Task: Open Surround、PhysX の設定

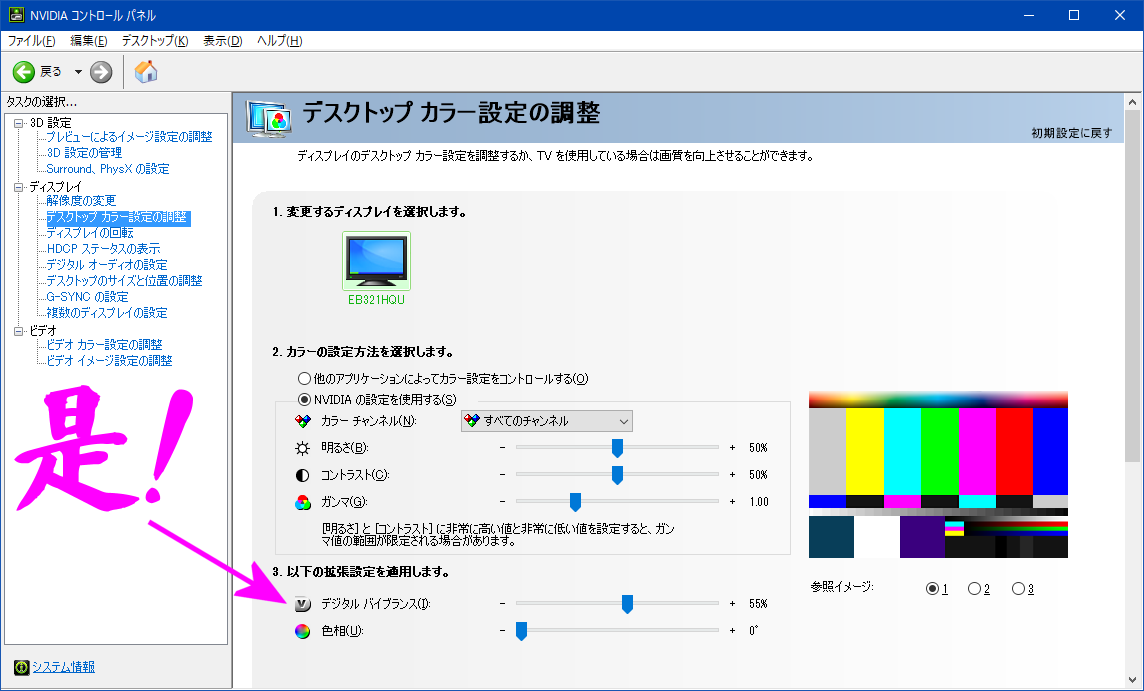Action: coord(107,169)
